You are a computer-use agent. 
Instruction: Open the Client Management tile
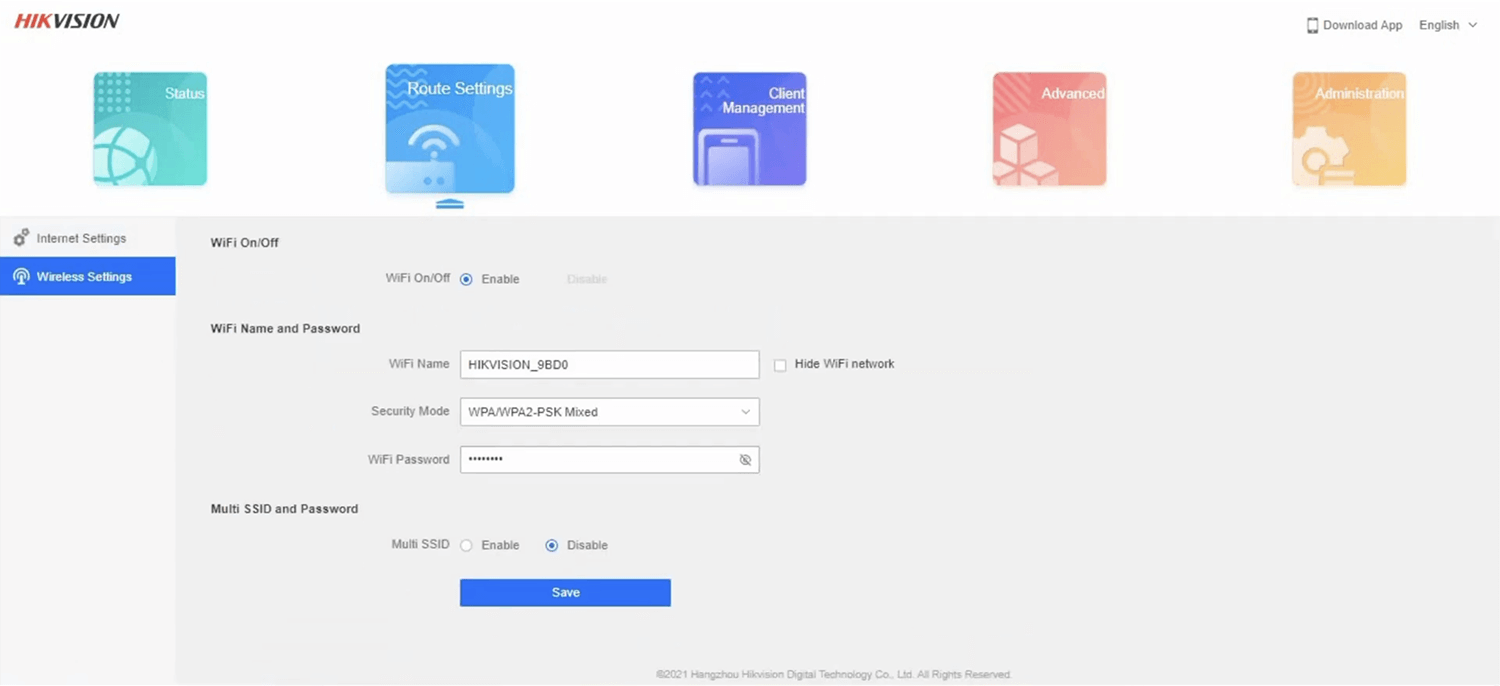click(749, 129)
